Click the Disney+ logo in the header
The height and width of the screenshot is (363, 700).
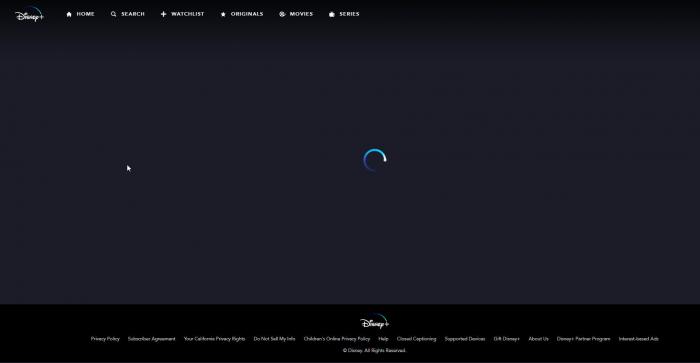click(x=29, y=15)
